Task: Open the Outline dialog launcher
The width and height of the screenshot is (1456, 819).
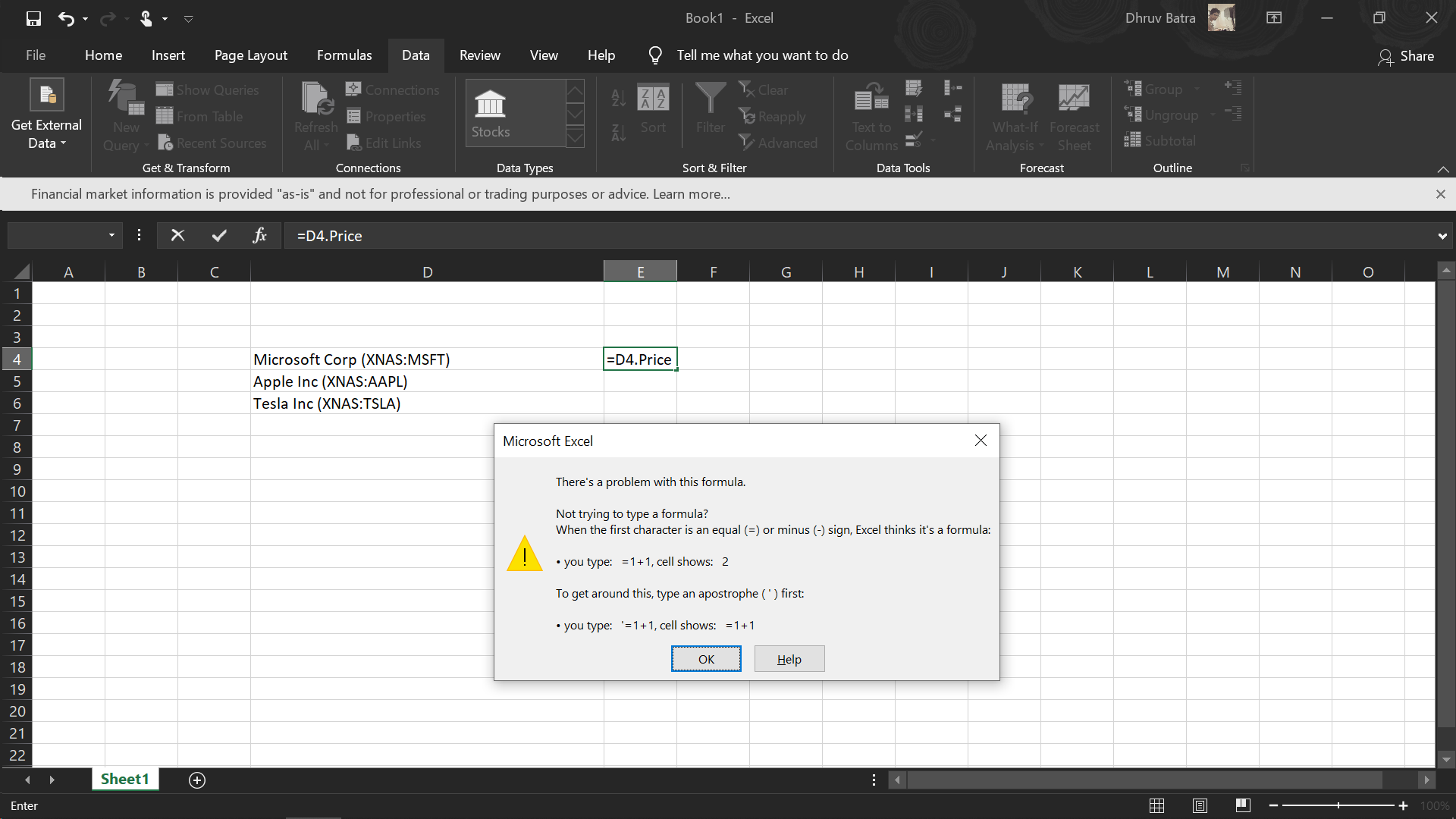Action: pyautogui.click(x=1244, y=168)
